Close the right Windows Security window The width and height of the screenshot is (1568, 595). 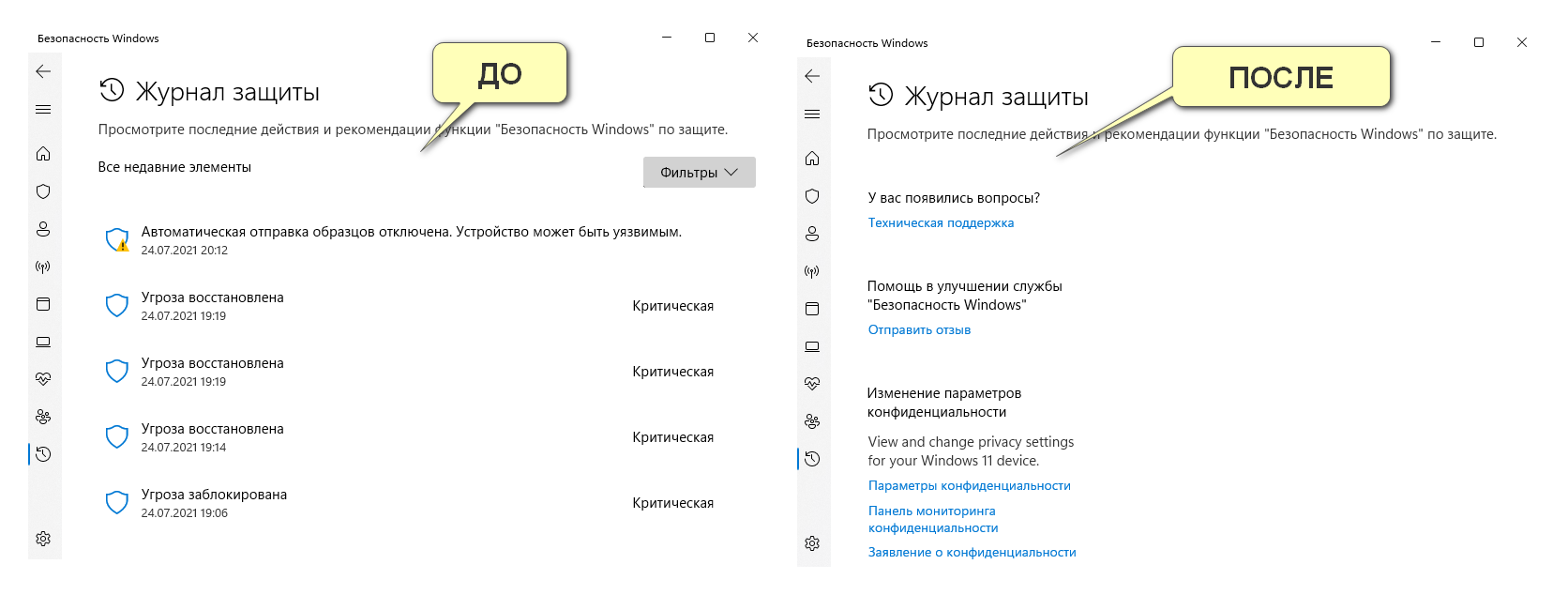point(1522,42)
